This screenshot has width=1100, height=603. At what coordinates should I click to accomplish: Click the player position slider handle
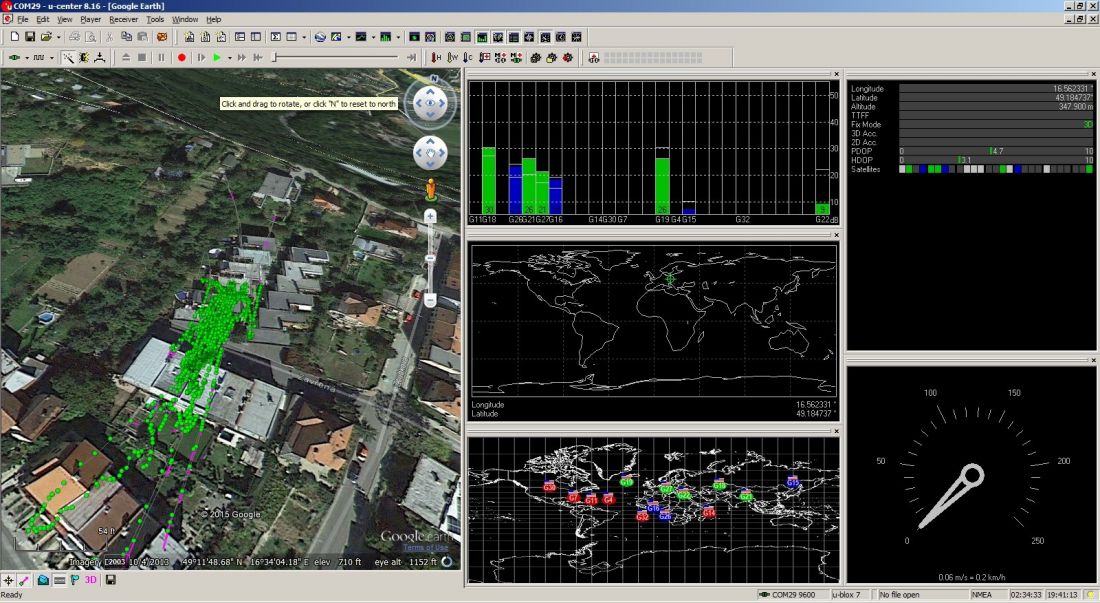pos(276,57)
